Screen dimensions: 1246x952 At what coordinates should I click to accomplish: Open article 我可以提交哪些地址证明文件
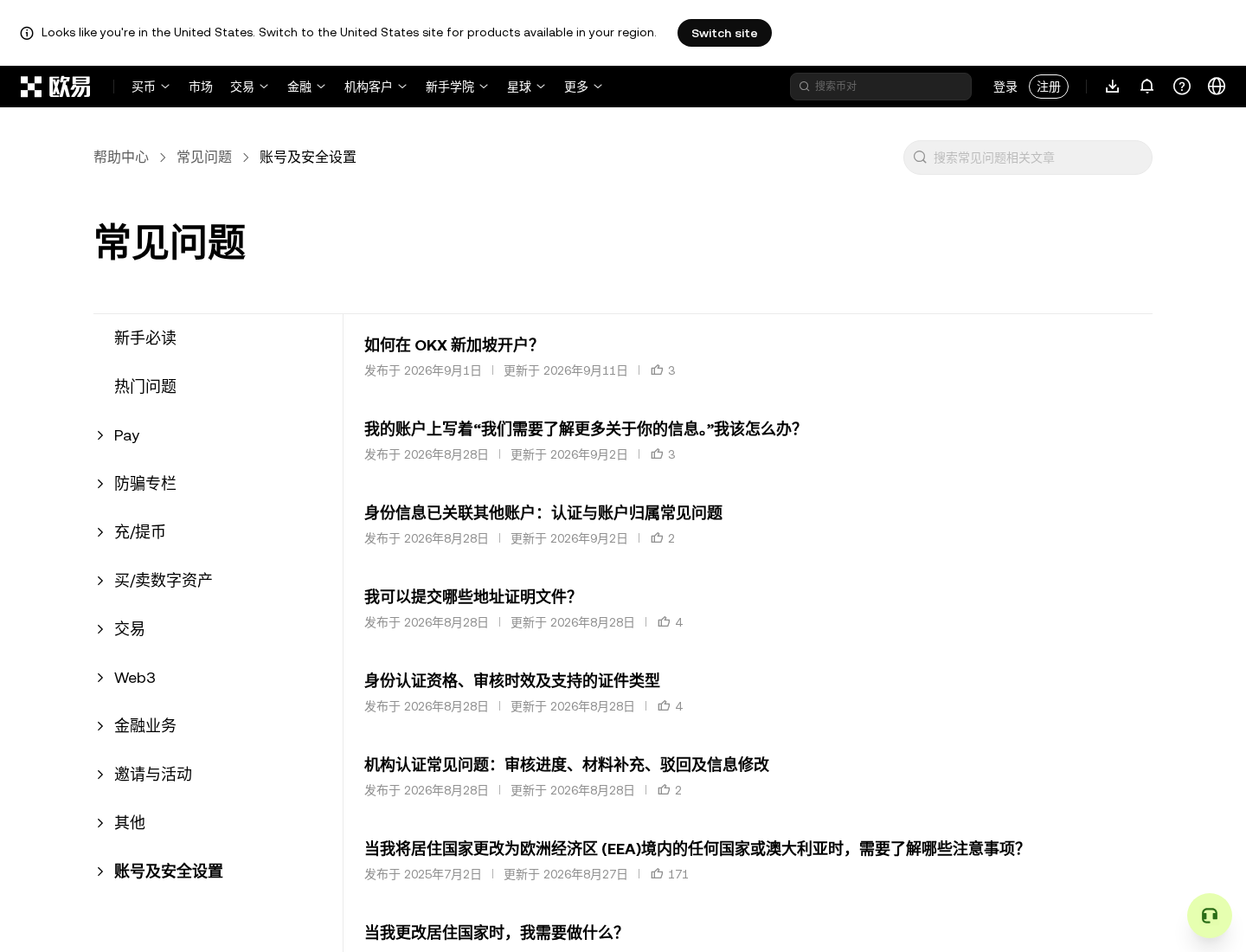[x=470, y=596]
